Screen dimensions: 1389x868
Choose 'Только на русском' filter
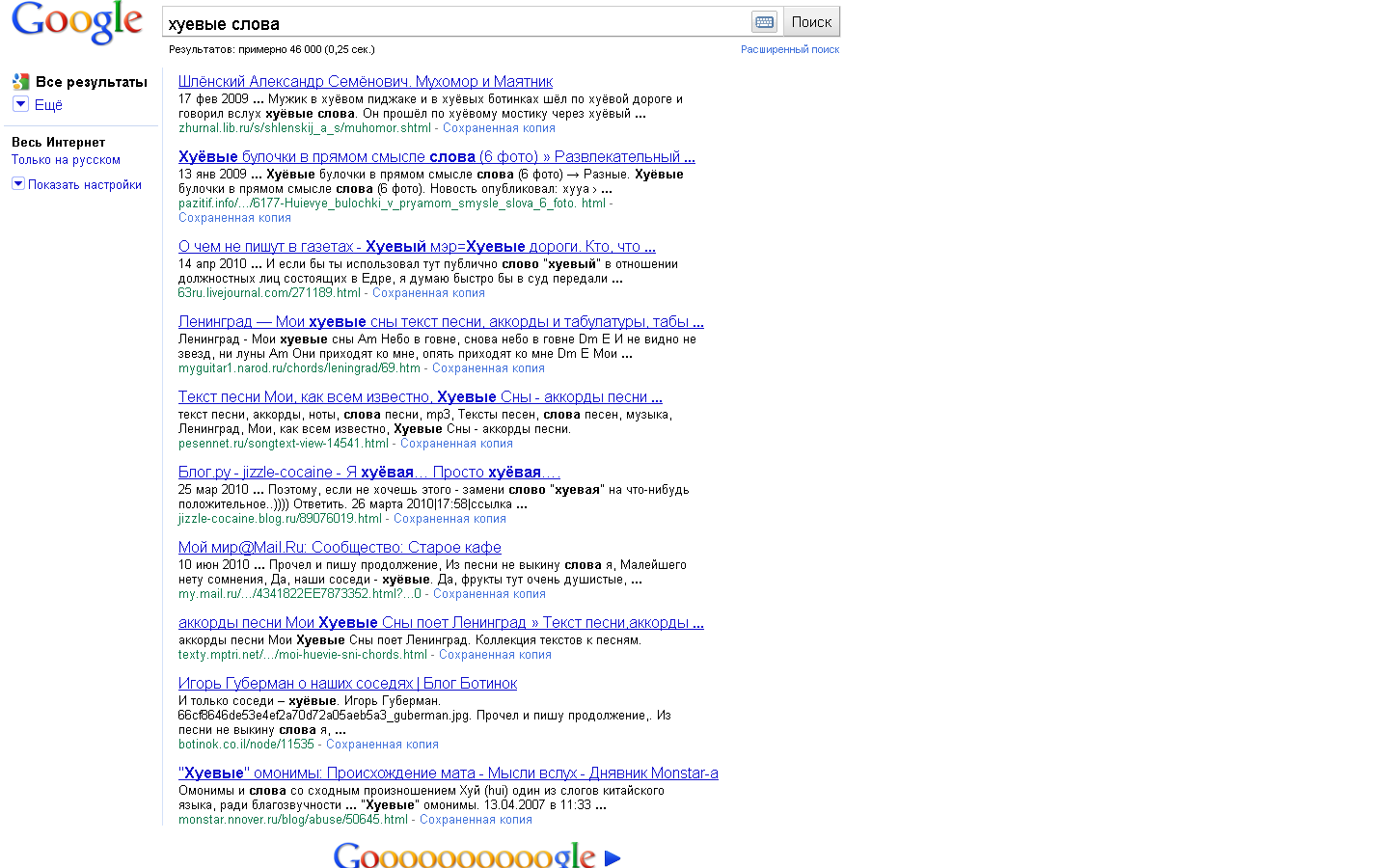[66, 160]
